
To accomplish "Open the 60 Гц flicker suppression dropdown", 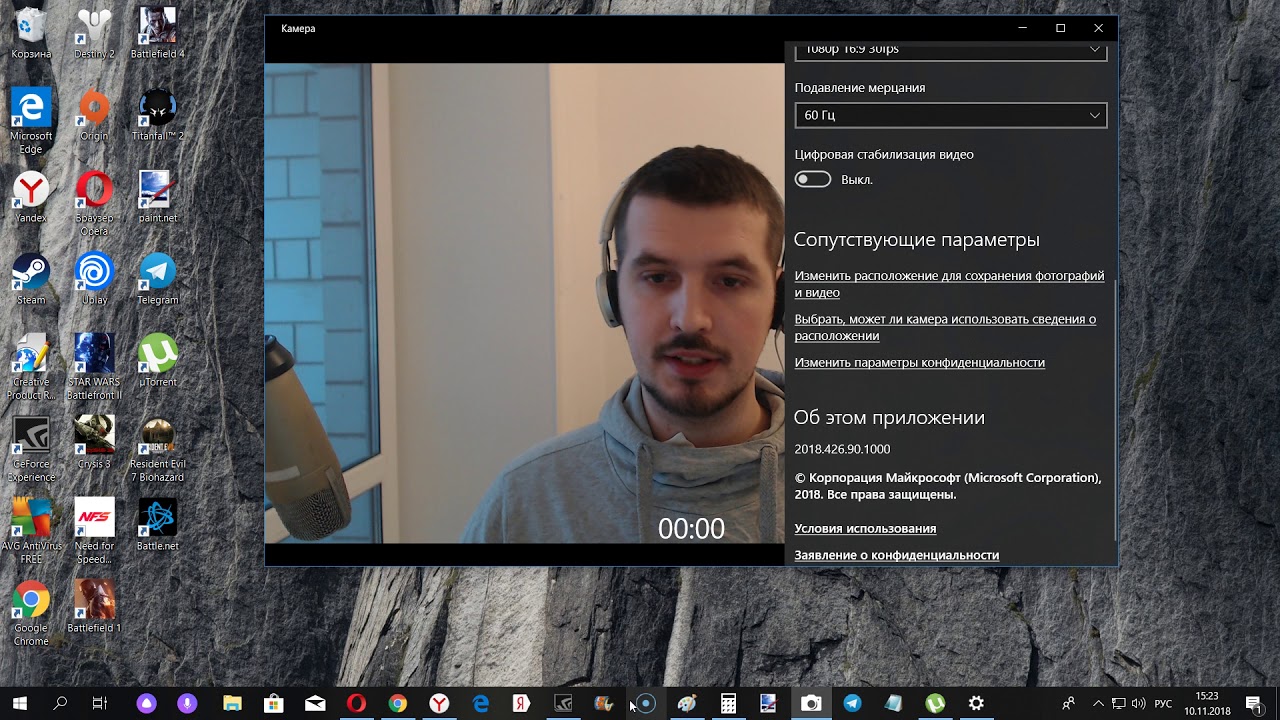I will tap(950, 115).
